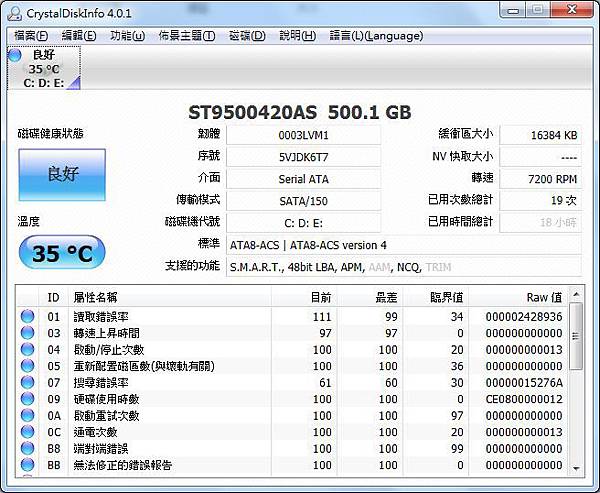The image size is (600, 493).
Task: Click the attribute list scroll up arrow
Action: pyautogui.click(x=576, y=294)
